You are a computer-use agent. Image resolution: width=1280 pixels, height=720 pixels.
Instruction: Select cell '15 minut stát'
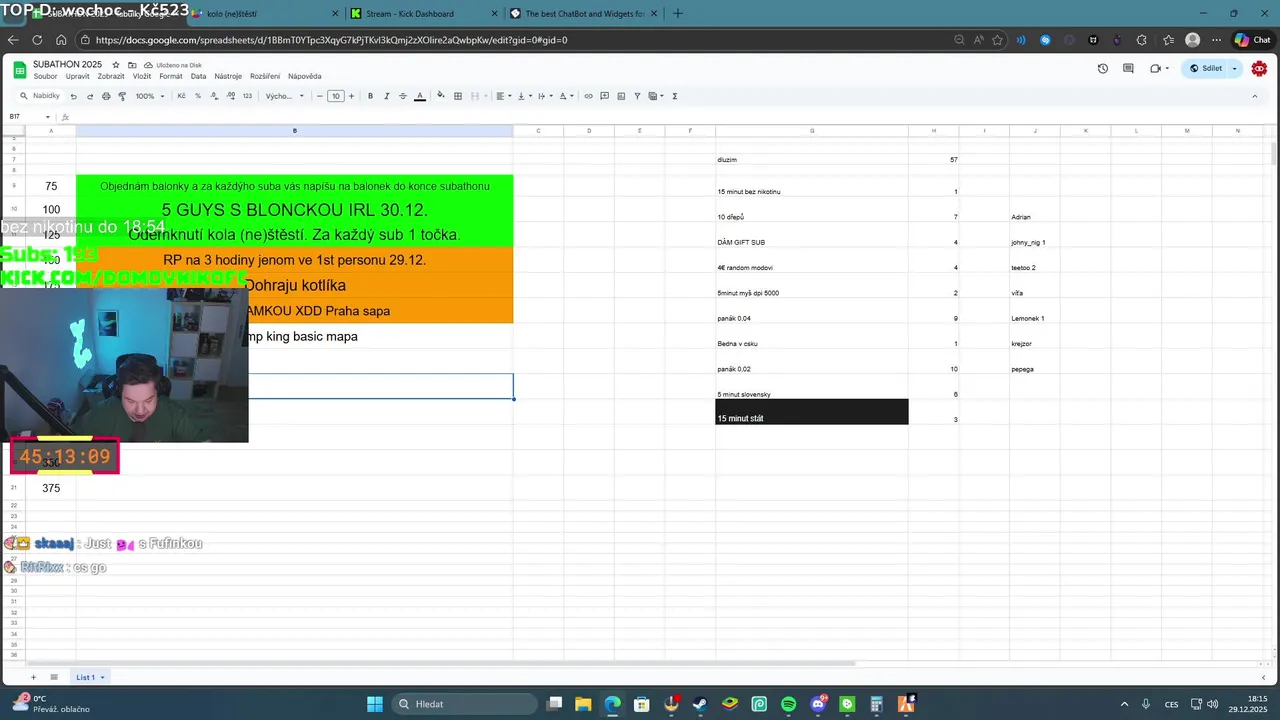click(x=812, y=412)
